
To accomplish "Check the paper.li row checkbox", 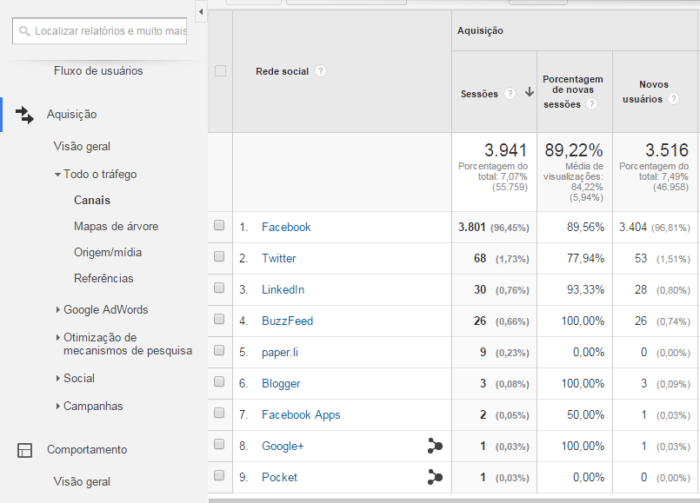I will [x=219, y=350].
